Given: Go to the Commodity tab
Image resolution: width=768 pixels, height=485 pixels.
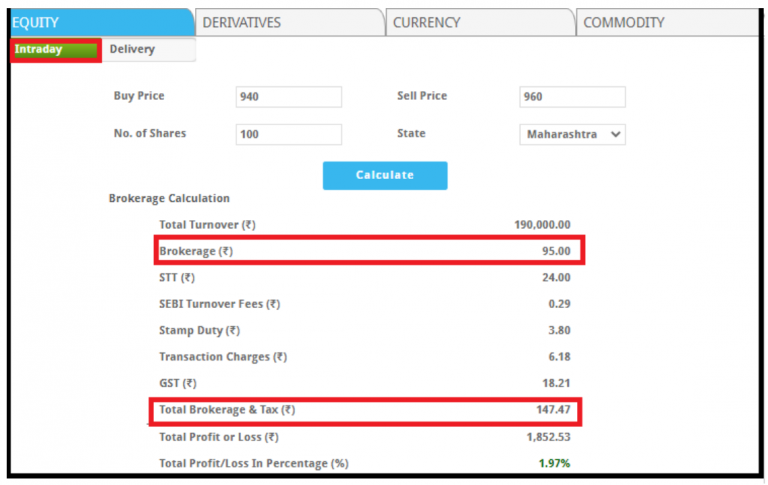Looking at the screenshot, I should click(x=668, y=22).
